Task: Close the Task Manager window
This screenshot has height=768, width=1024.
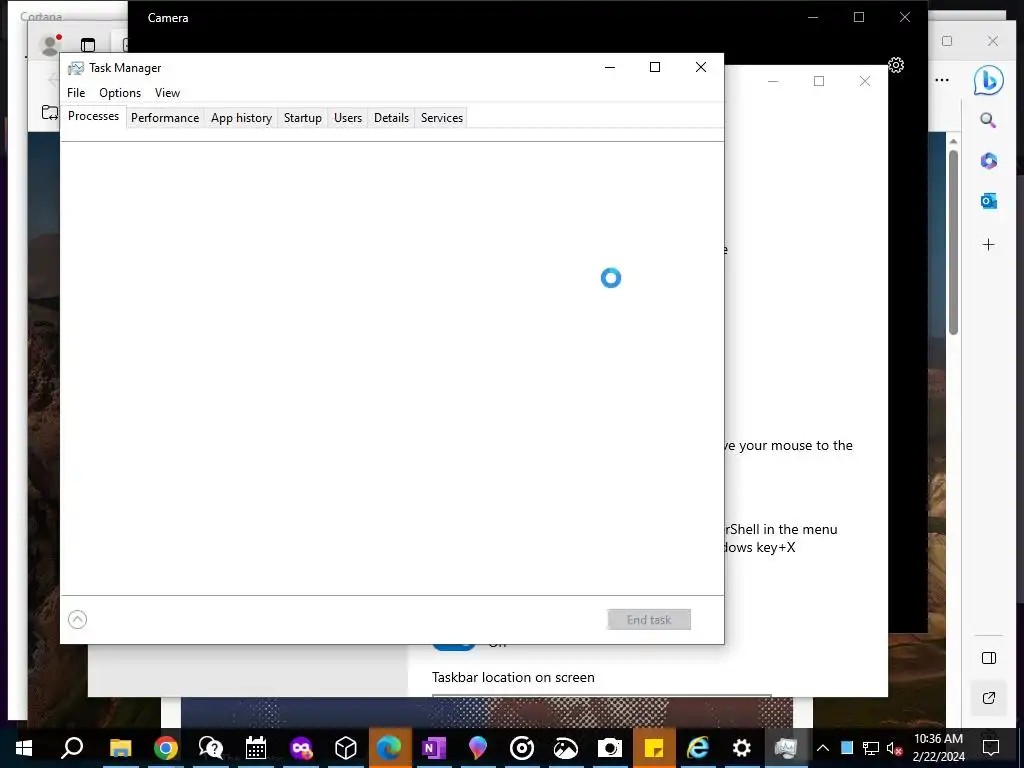Action: tap(701, 67)
